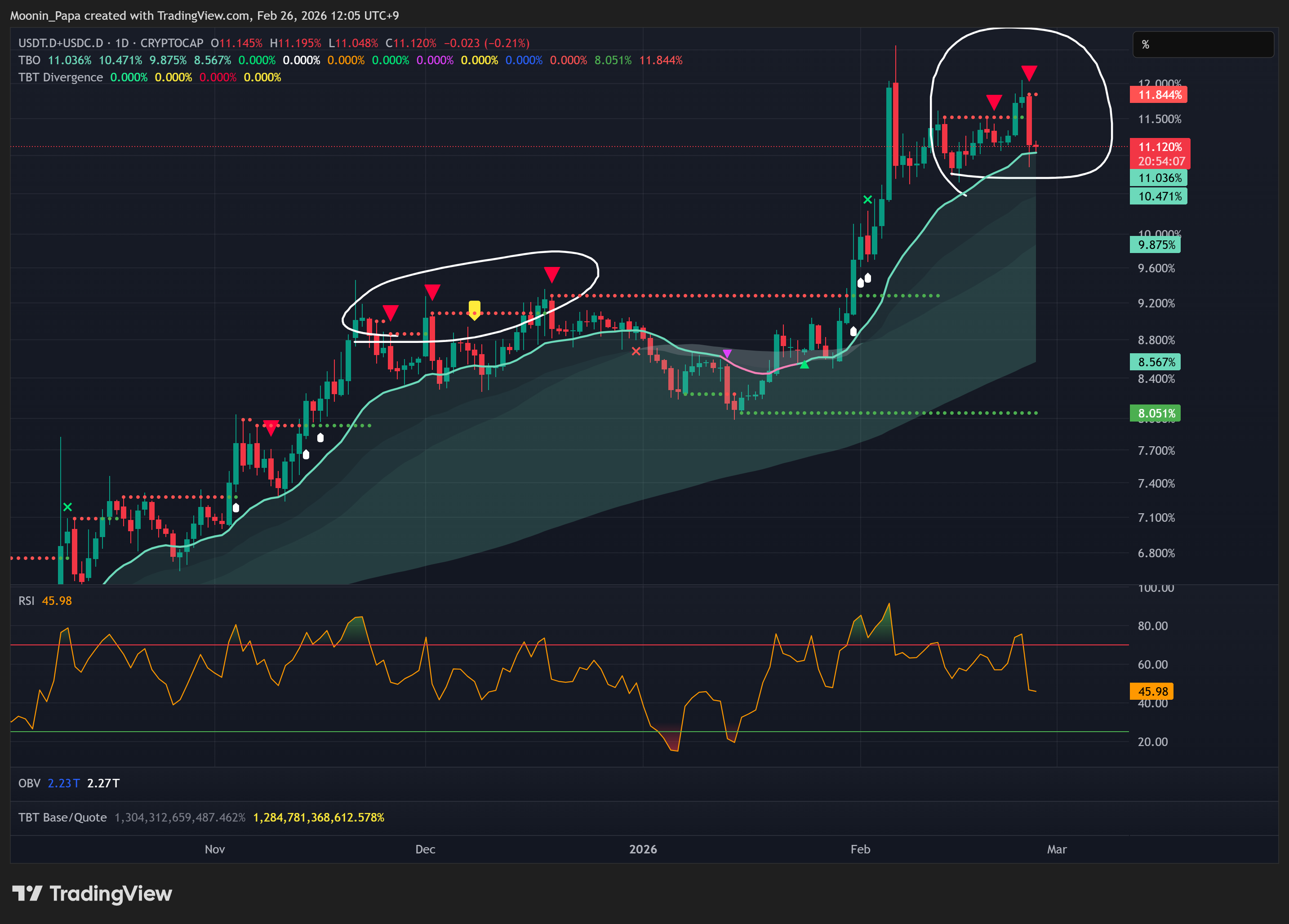Screen dimensions: 1289x924
Task: Click the orange 45.98 RSI value label
Action: [x=1152, y=692]
